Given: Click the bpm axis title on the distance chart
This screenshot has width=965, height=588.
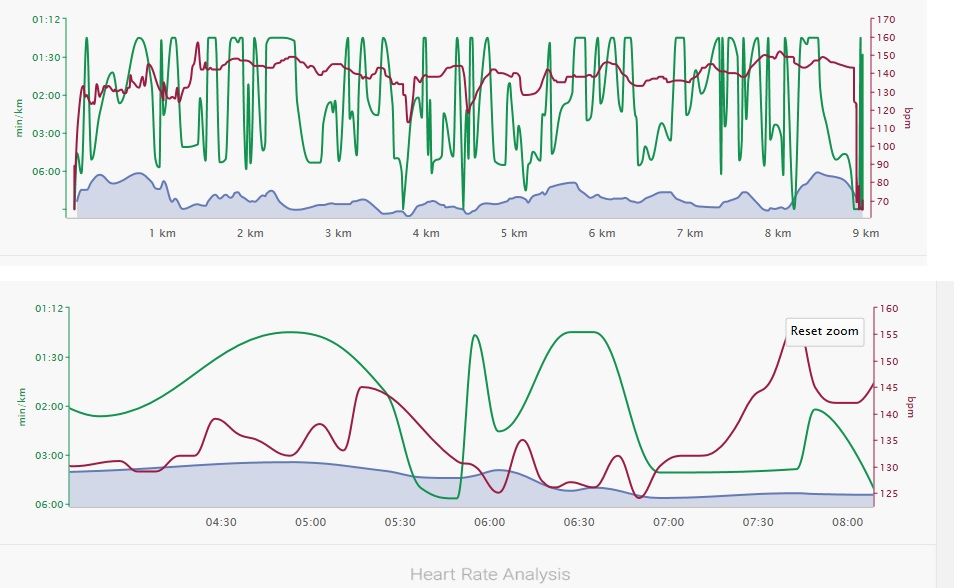Looking at the screenshot, I should (908, 118).
